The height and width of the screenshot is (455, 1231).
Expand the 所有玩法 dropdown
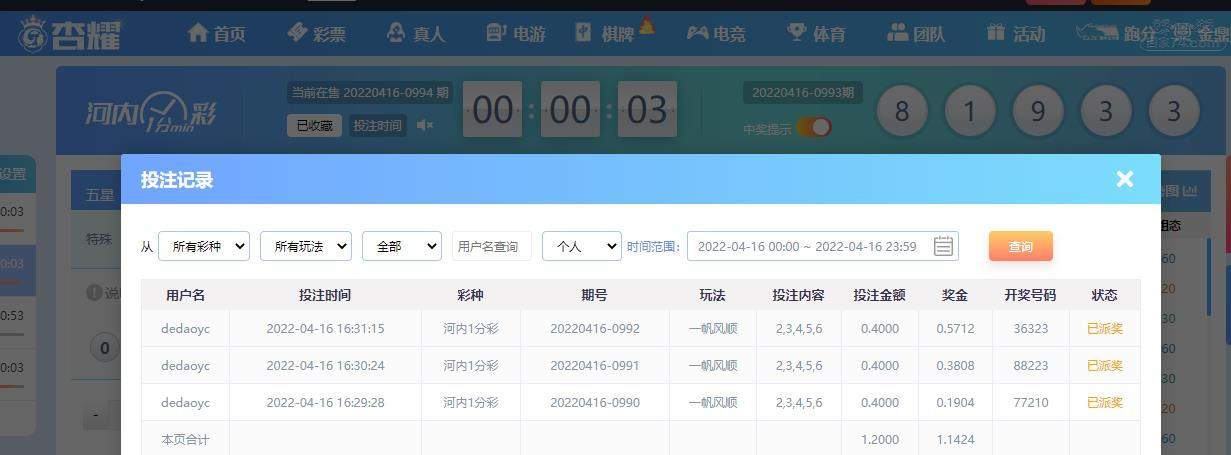pyautogui.click(x=306, y=246)
